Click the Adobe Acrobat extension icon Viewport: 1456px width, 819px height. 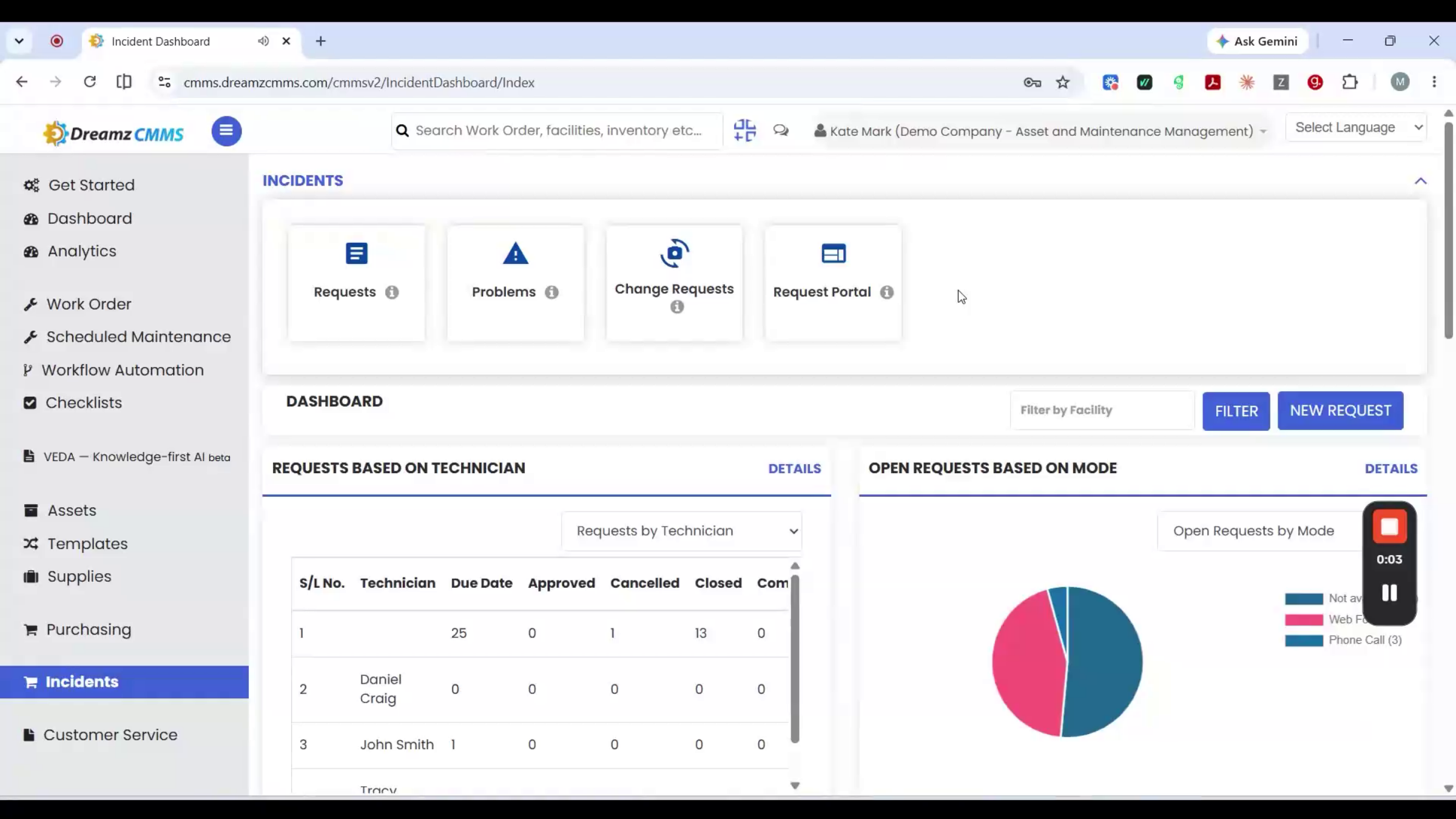pyautogui.click(x=1213, y=82)
